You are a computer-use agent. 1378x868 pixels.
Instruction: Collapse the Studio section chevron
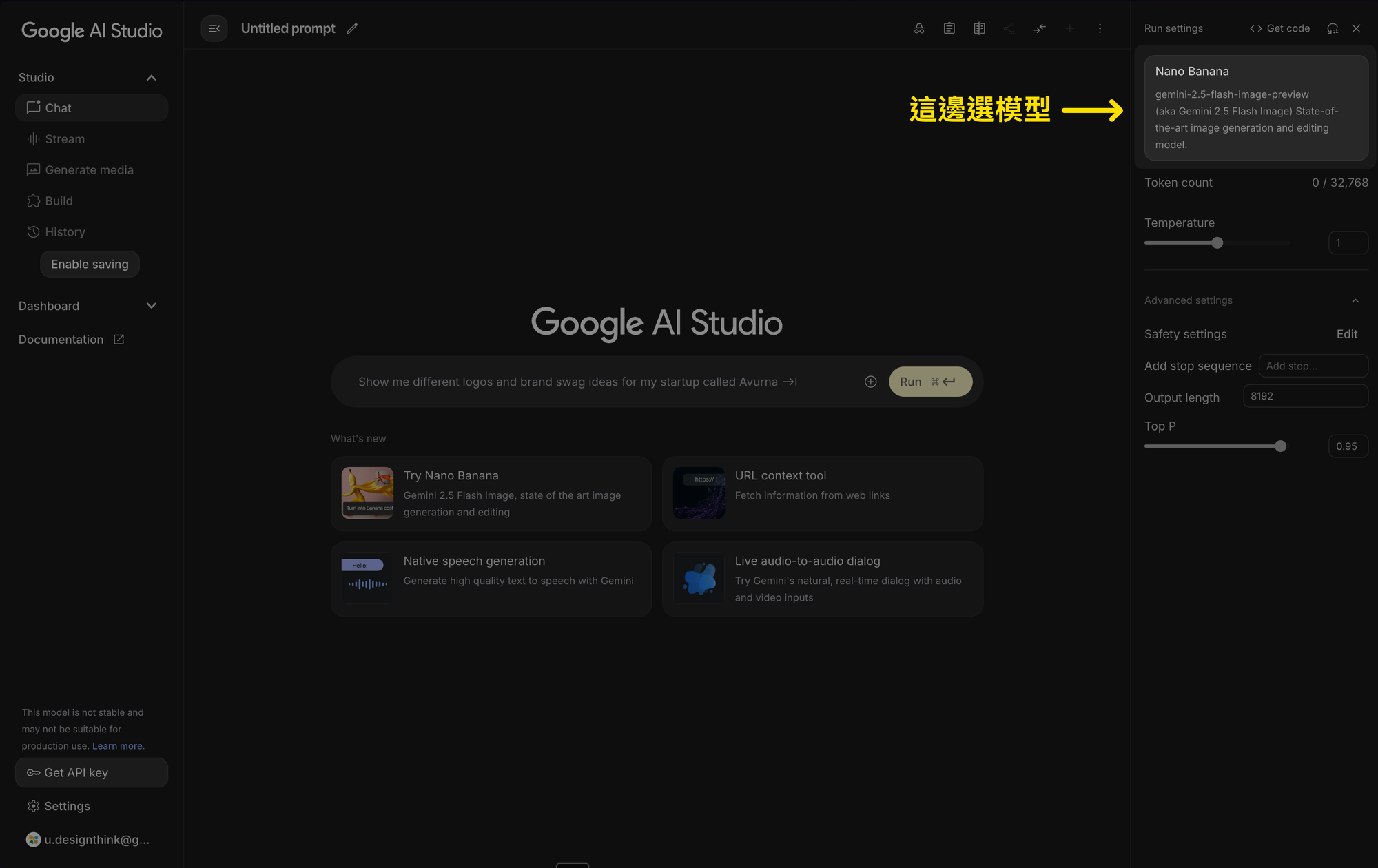click(152, 78)
